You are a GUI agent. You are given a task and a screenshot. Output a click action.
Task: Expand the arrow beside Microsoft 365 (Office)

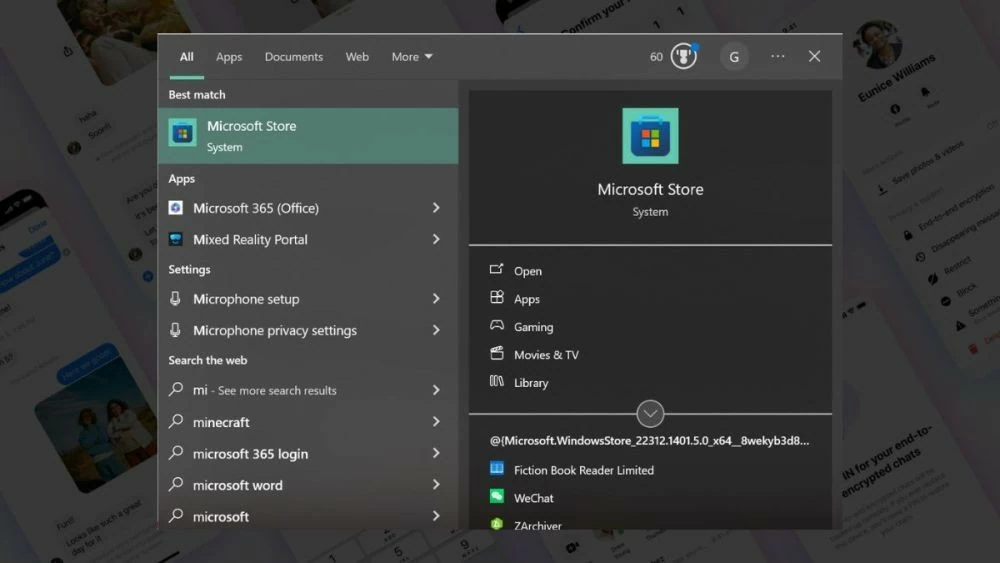[x=436, y=208]
